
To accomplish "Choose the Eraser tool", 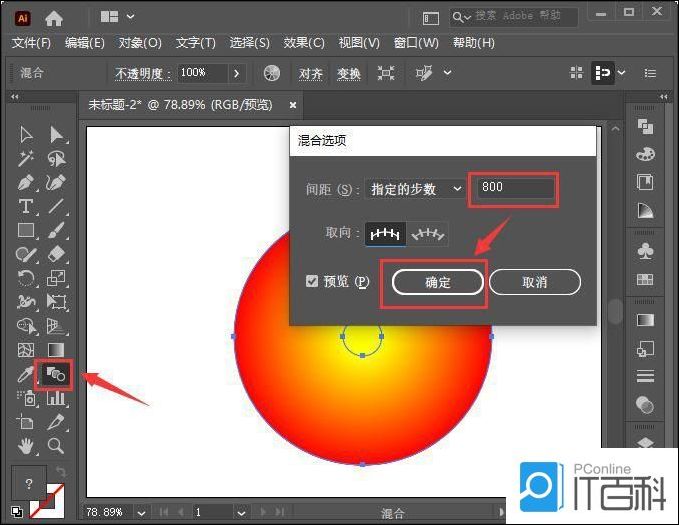I will click(x=56, y=254).
